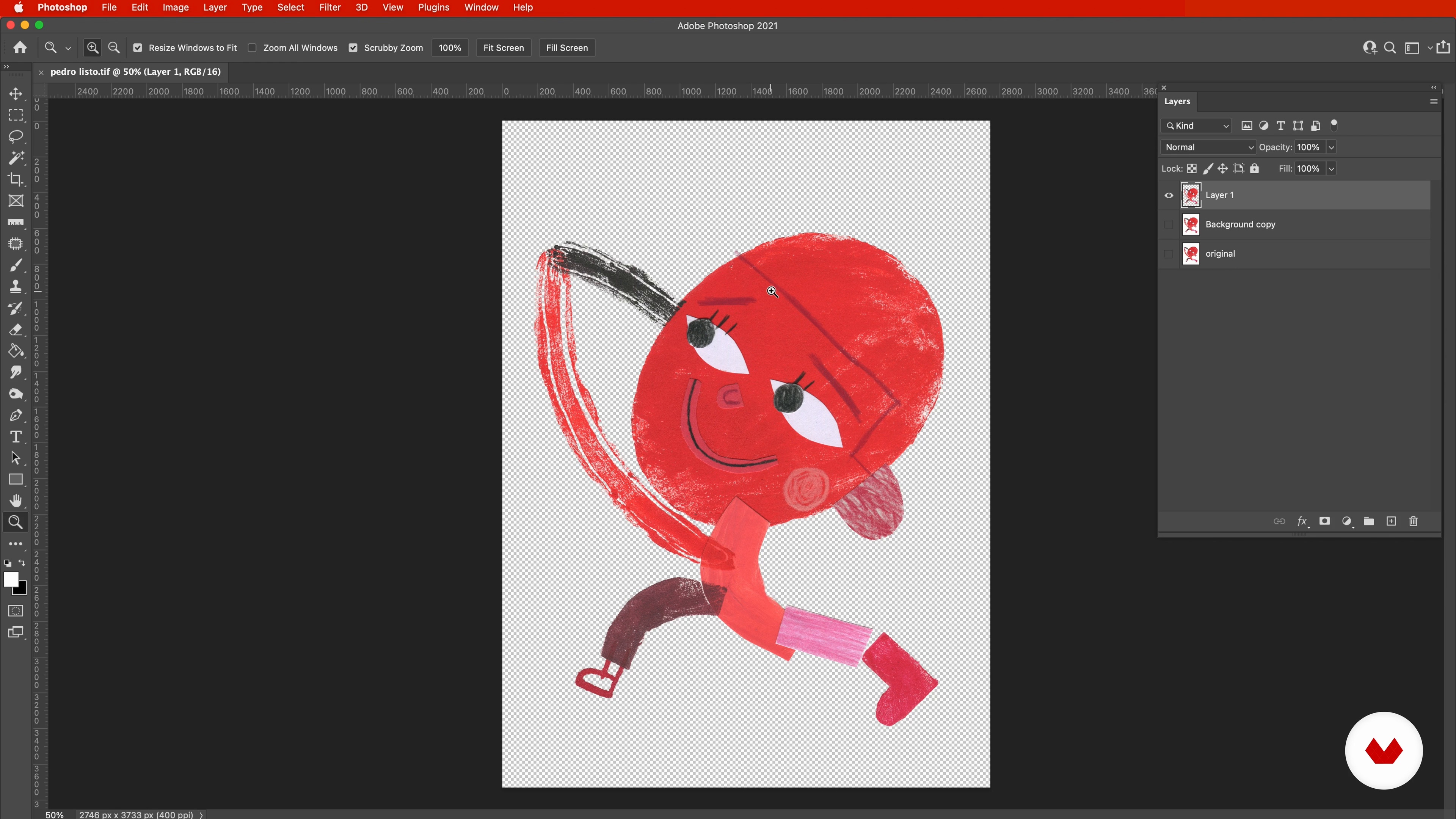Toggle lock image pixels
1456x819 pixels.
click(1208, 168)
